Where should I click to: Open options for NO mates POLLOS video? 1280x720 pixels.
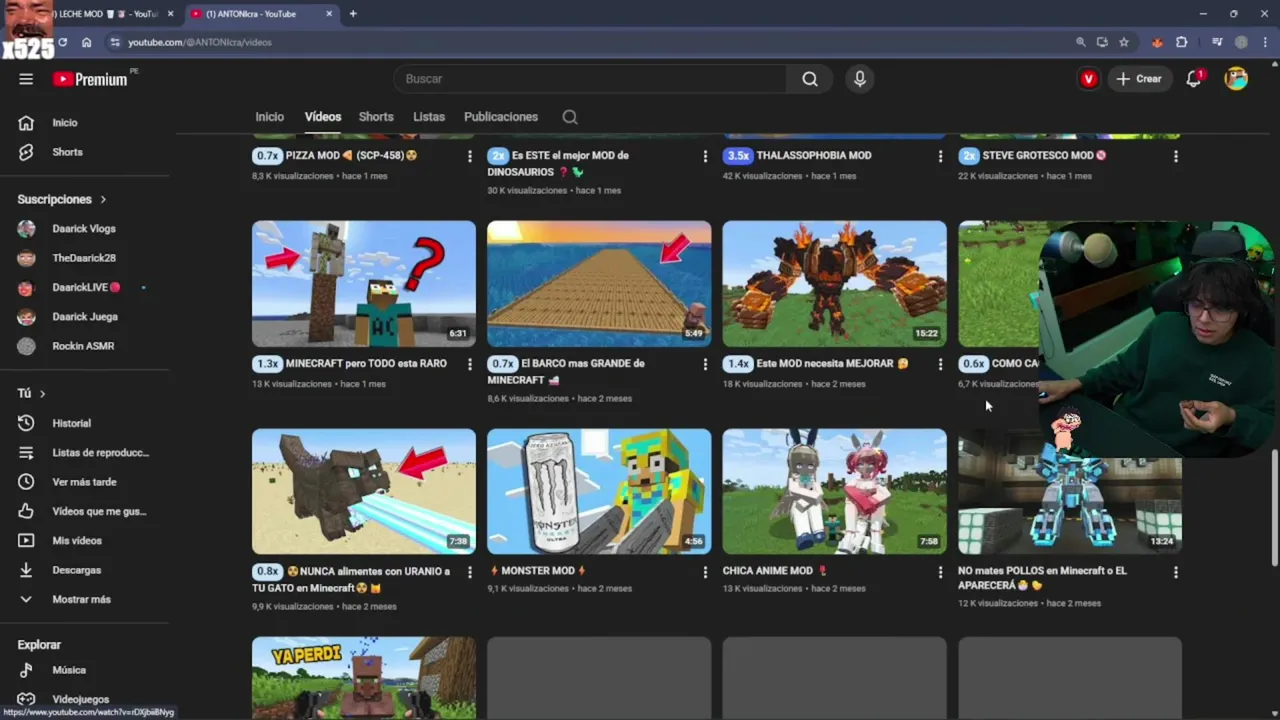point(1176,572)
